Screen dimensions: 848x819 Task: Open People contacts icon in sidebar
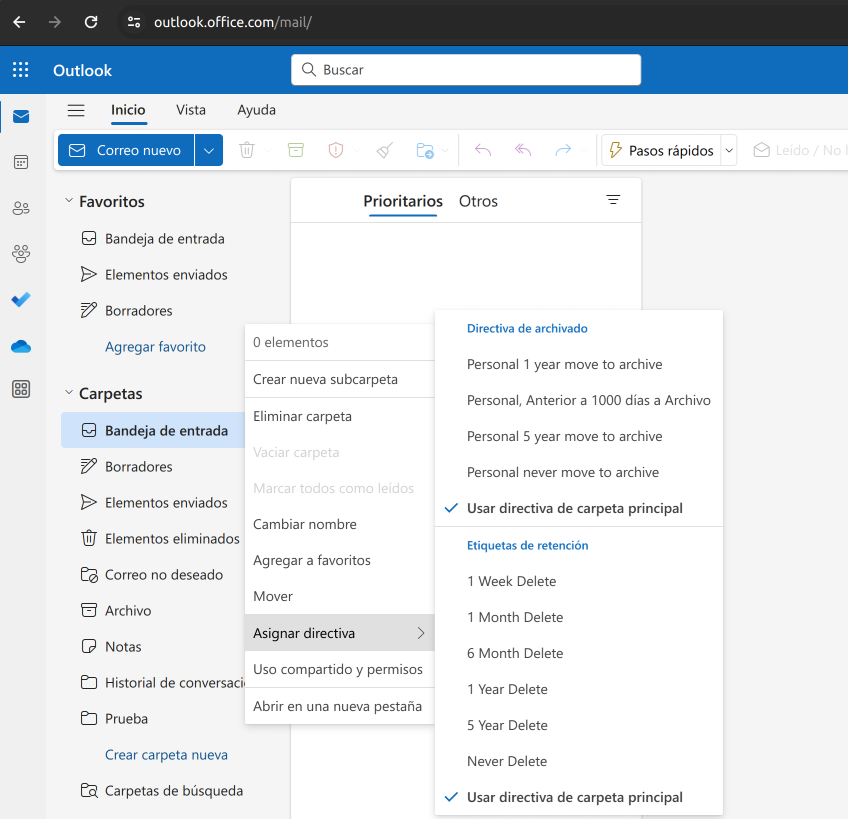tap(20, 208)
